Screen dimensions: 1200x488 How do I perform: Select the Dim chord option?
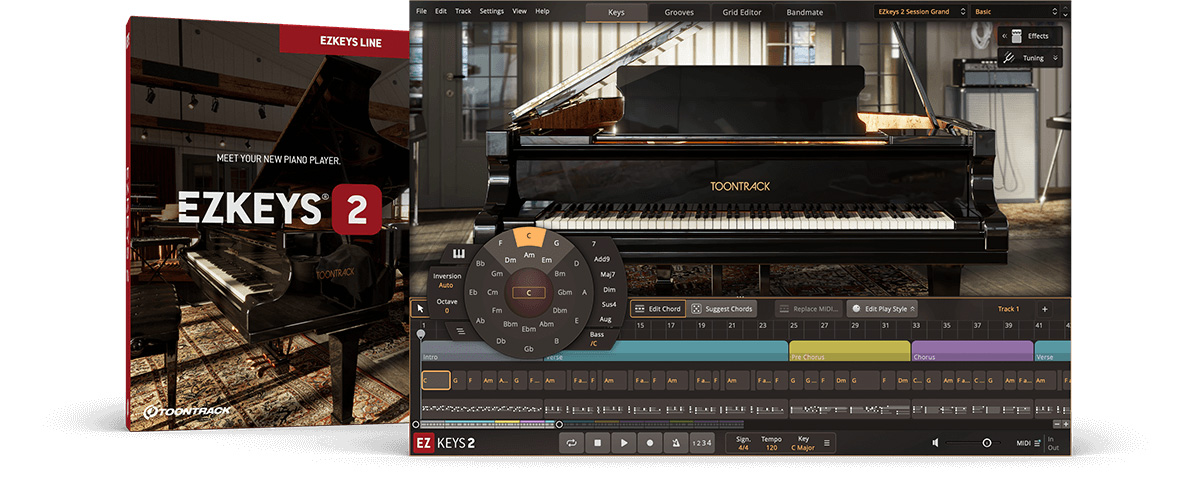608,289
